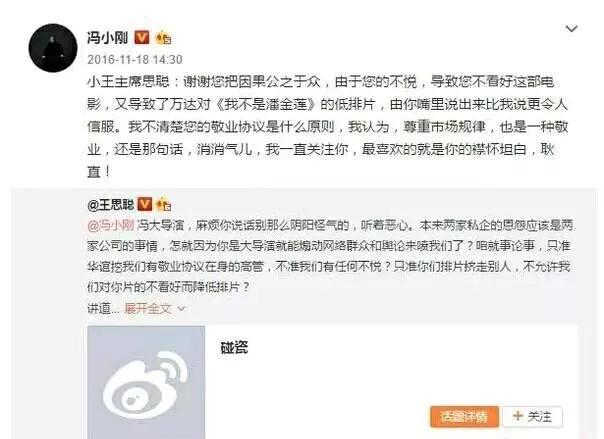Click 冯小刚's round profile avatar
604x439 pixels.
pyautogui.click(x=53, y=48)
